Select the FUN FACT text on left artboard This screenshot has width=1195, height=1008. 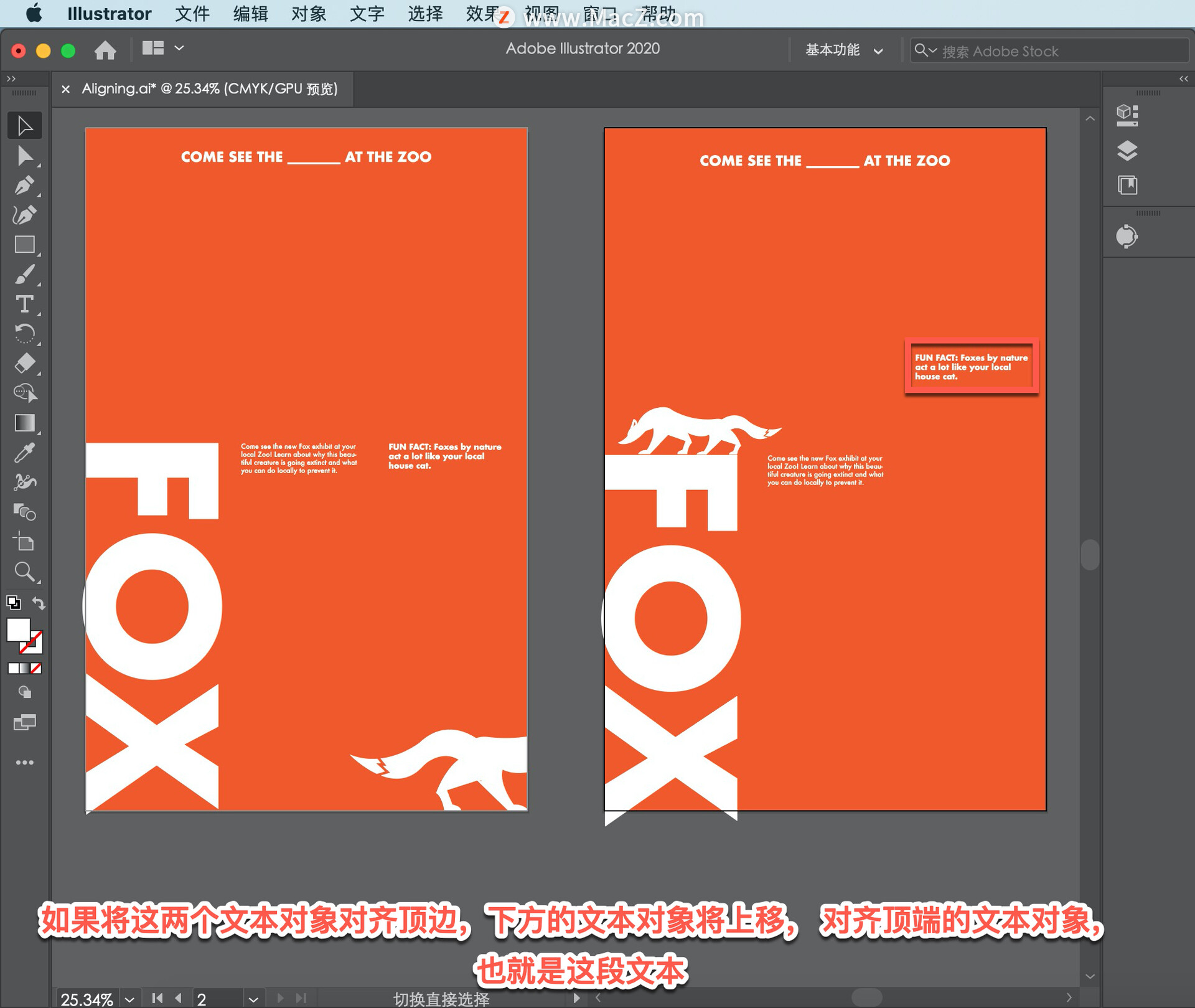tap(444, 456)
